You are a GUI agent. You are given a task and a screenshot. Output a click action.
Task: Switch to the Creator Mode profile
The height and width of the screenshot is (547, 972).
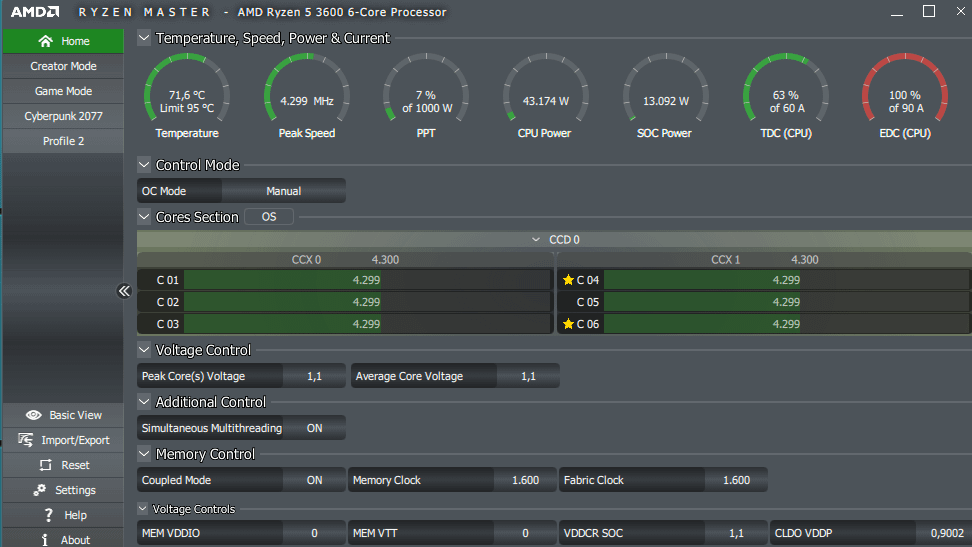tap(63, 66)
